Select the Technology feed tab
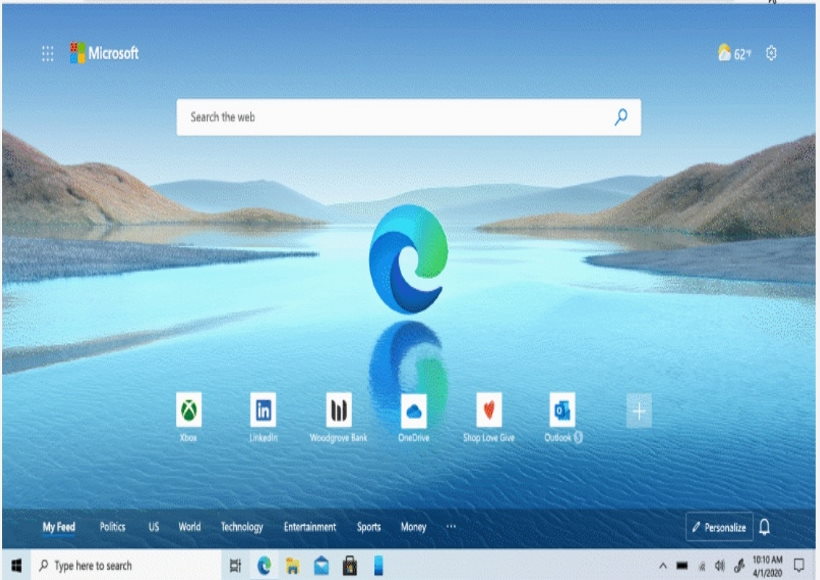Image resolution: width=820 pixels, height=580 pixels. [242, 527]
